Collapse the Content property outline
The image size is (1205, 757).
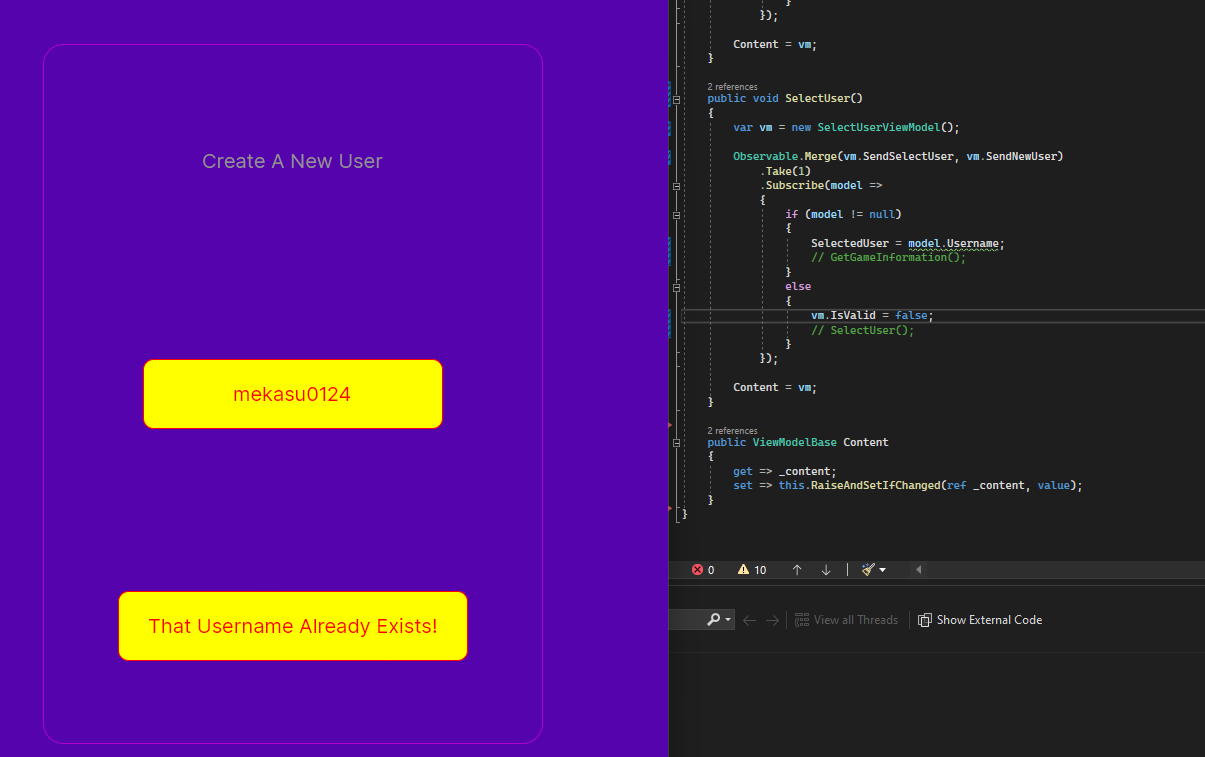[677, 442]
